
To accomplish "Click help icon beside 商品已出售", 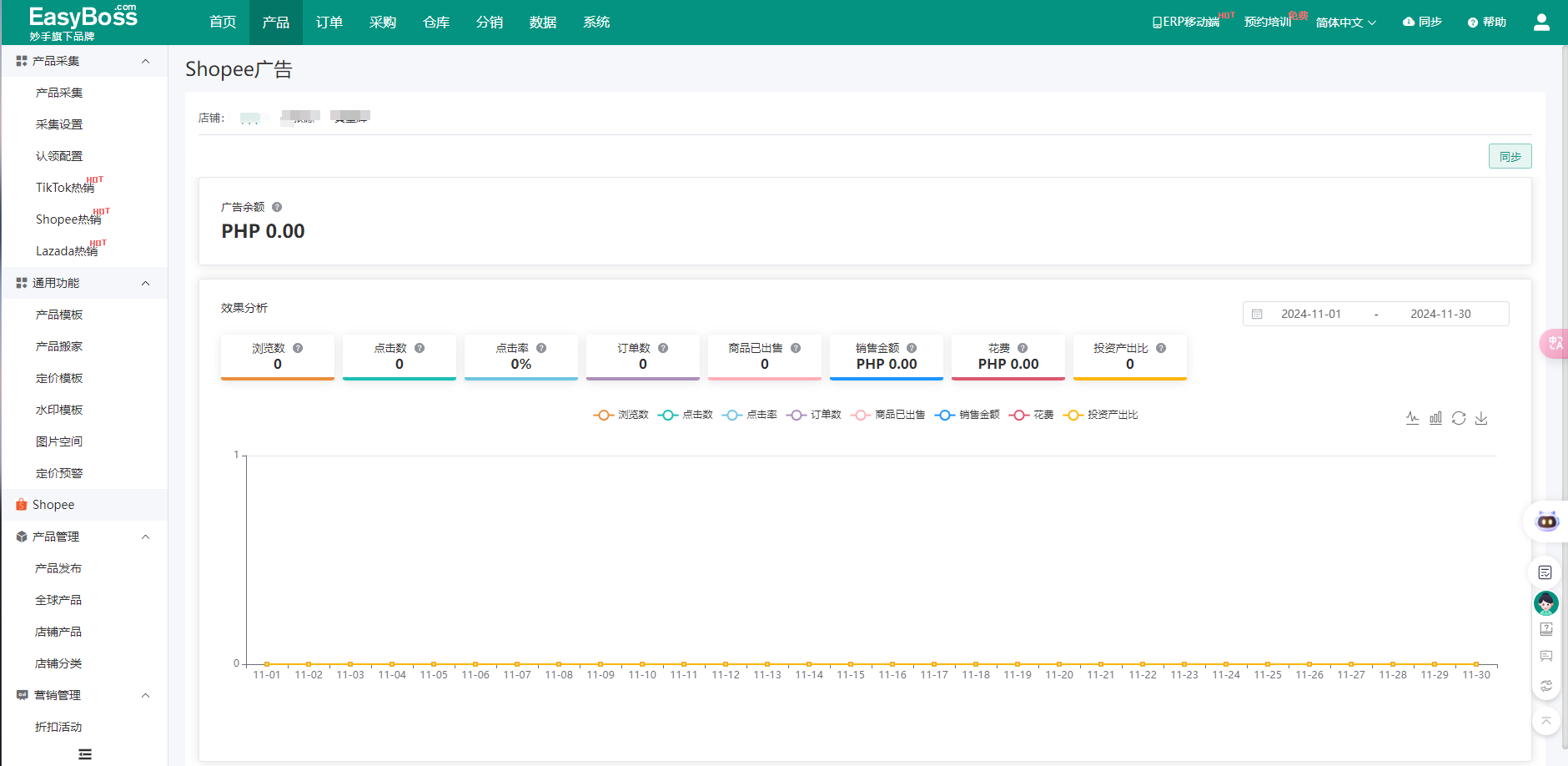I will pos(796,348).
